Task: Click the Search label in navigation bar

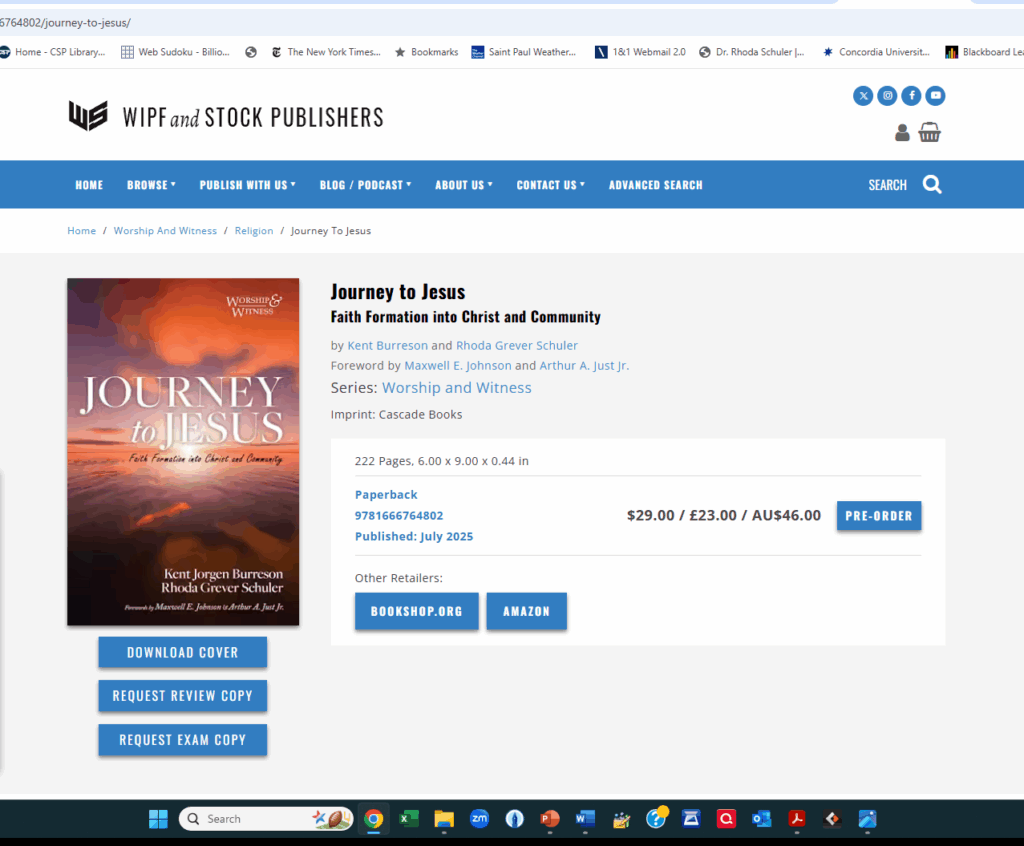Action: (x=888, y=185)
